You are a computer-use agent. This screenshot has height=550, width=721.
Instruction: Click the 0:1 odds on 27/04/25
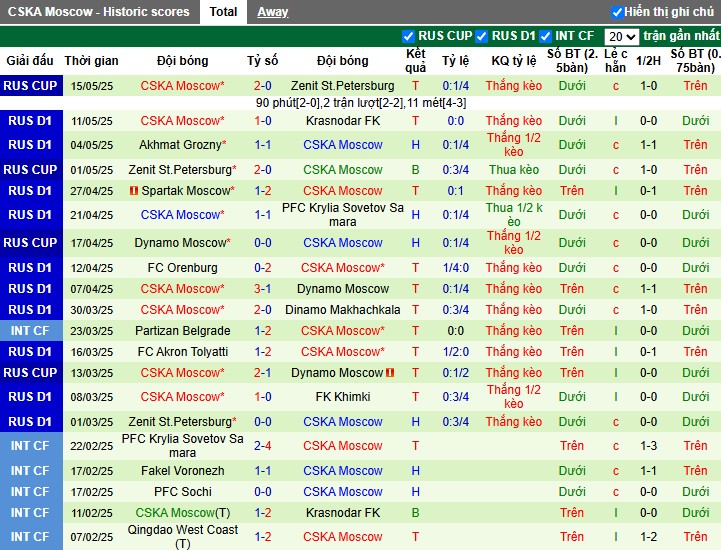pos(456,190)
